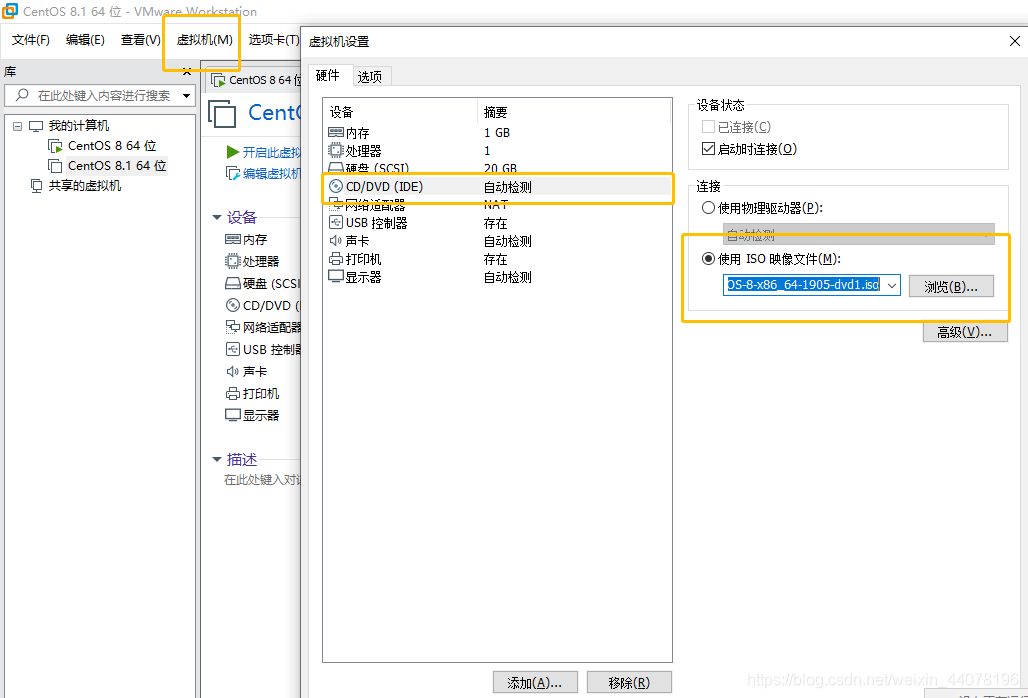Image resolution: width=1028 pixels, height=698 pixels.
Task: Switch to the 选项 tab
Action: pos(370,77)
